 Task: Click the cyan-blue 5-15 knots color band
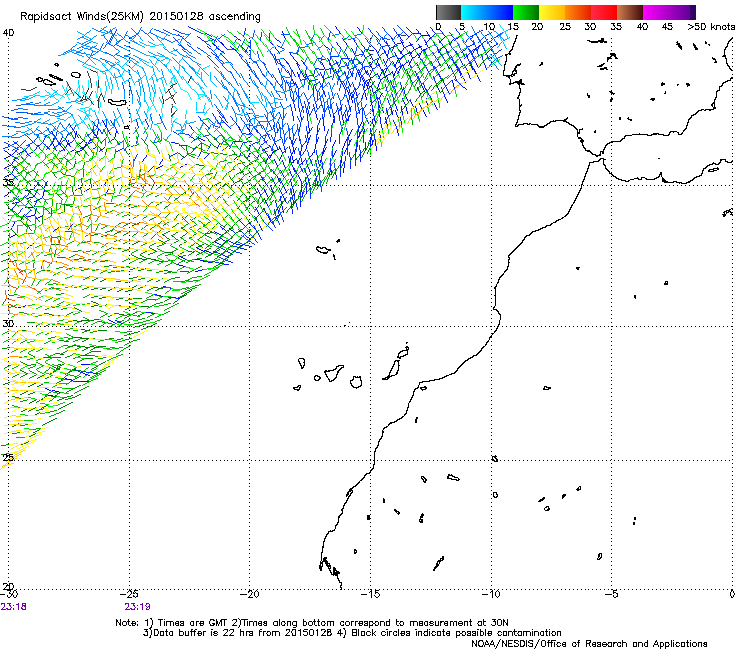coord(487,12)
